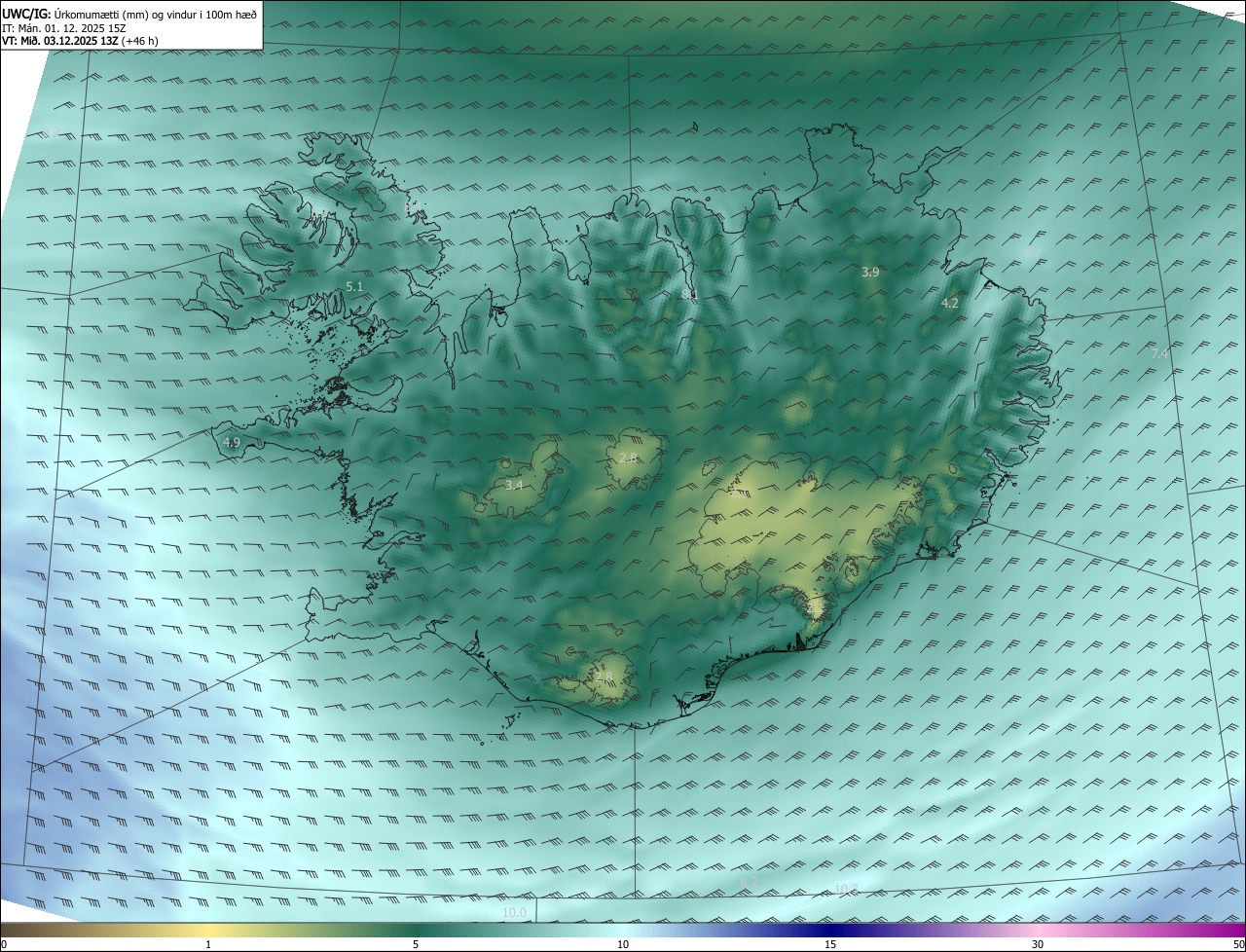
Task: Click the colorbar tick label '5'
Action: click(x=416, y=944)
